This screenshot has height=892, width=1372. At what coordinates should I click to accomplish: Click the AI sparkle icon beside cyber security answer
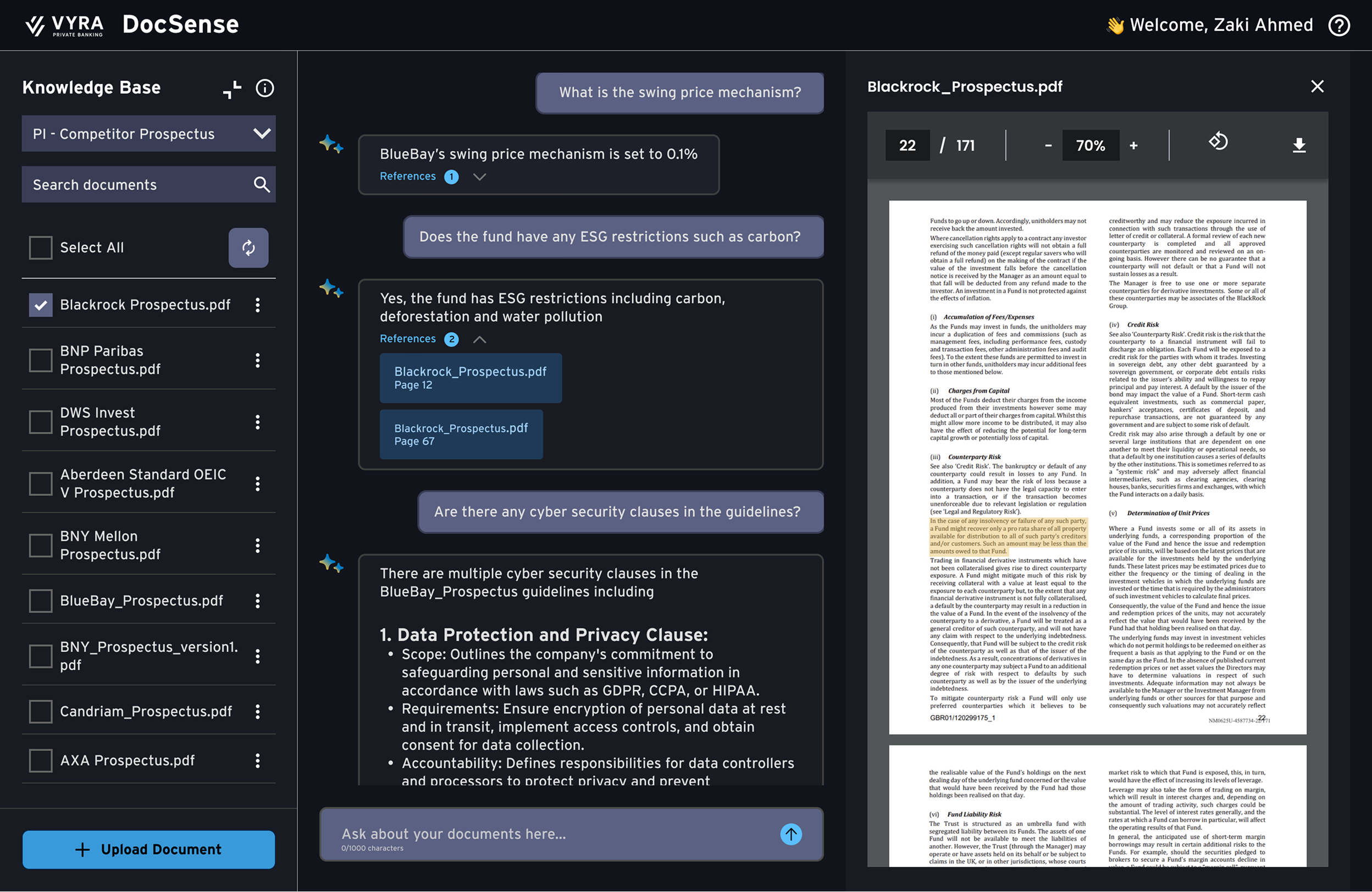[x=331, y=563]
